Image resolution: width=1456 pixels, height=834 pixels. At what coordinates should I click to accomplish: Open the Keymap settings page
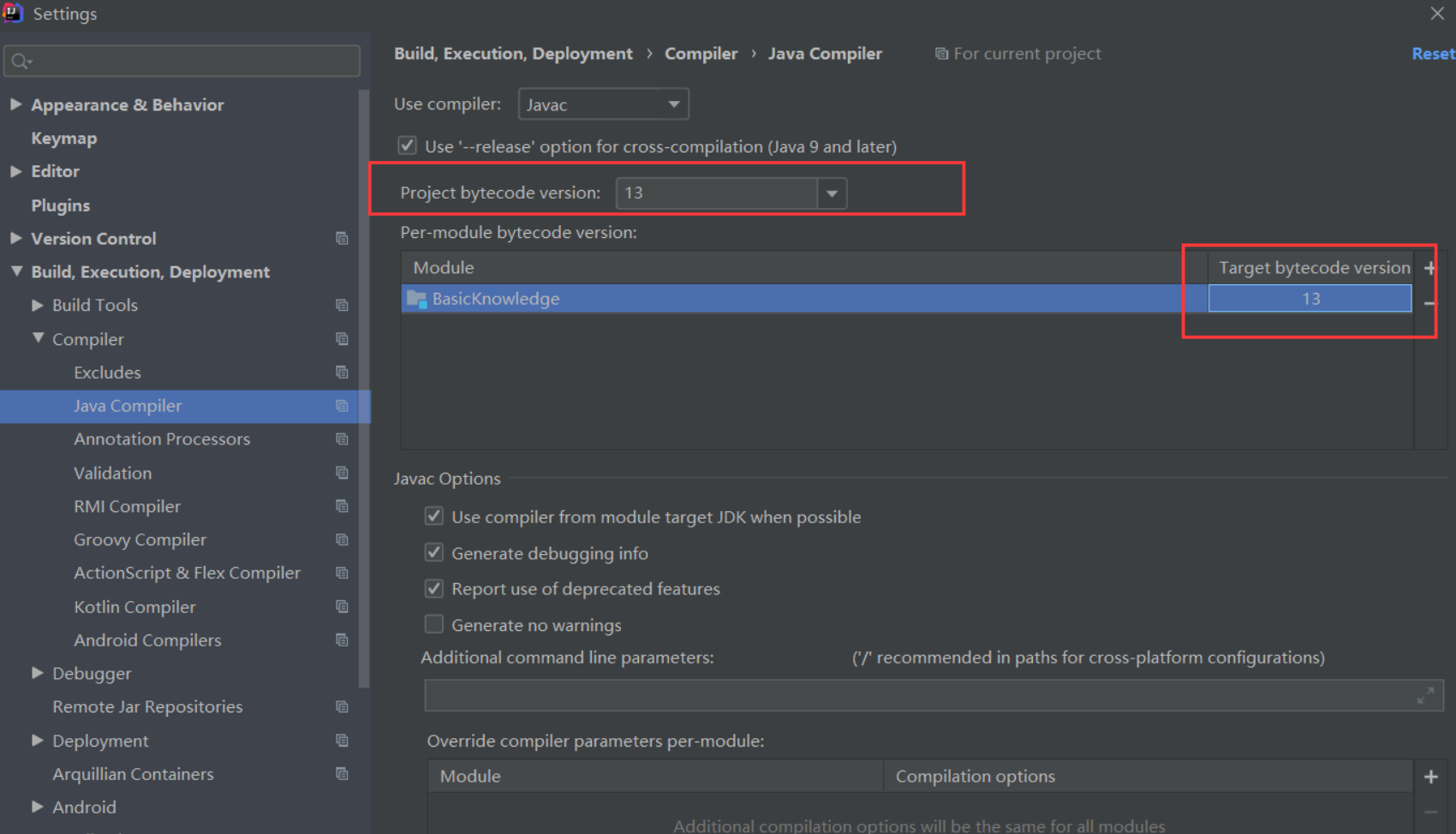[64, 138]
